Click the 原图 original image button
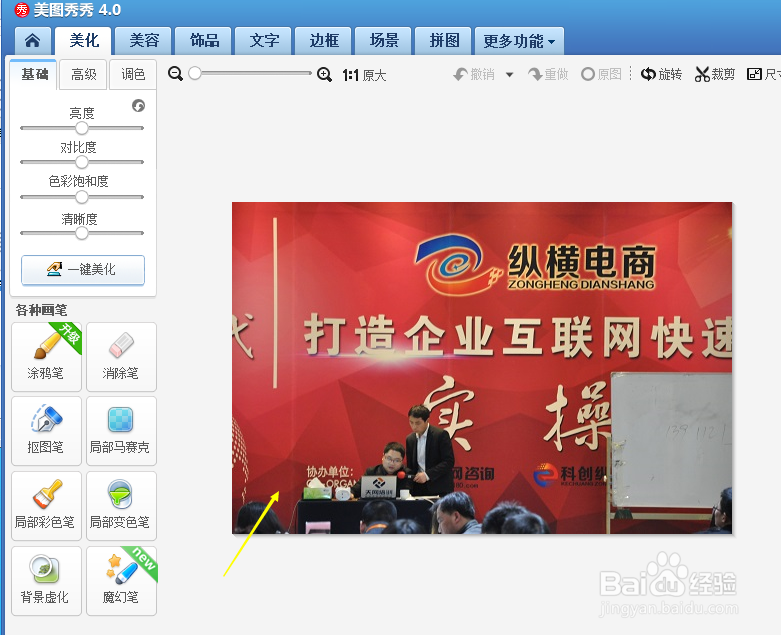 tap(602, 75)
